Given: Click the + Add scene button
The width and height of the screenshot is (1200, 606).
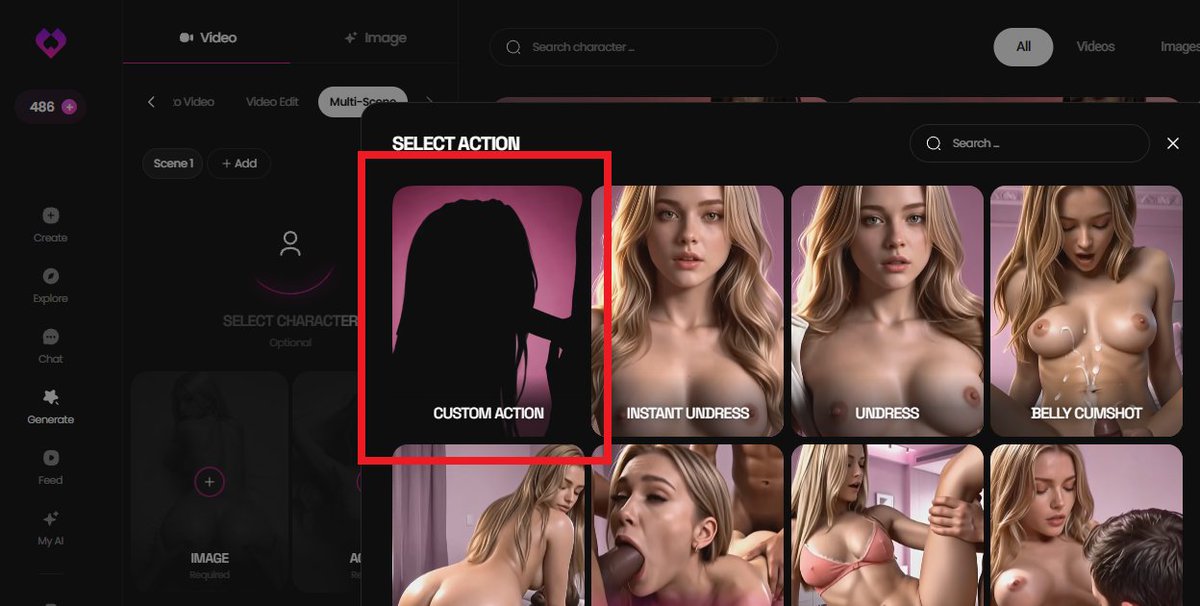Looking at the screenshot, I should point(239,163).
